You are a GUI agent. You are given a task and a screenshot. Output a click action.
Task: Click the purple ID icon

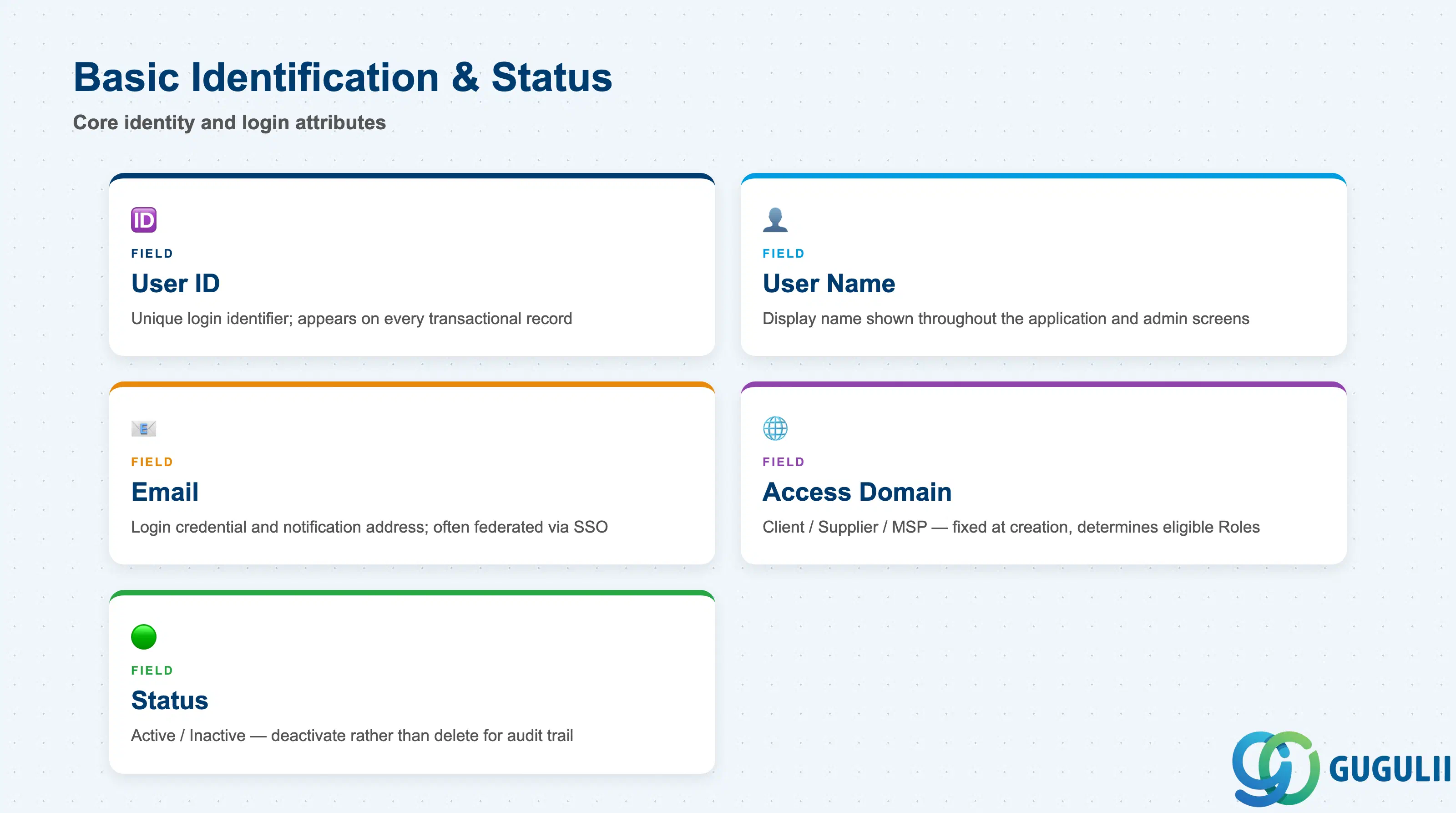pyautogui.click(x=144, y=220)
